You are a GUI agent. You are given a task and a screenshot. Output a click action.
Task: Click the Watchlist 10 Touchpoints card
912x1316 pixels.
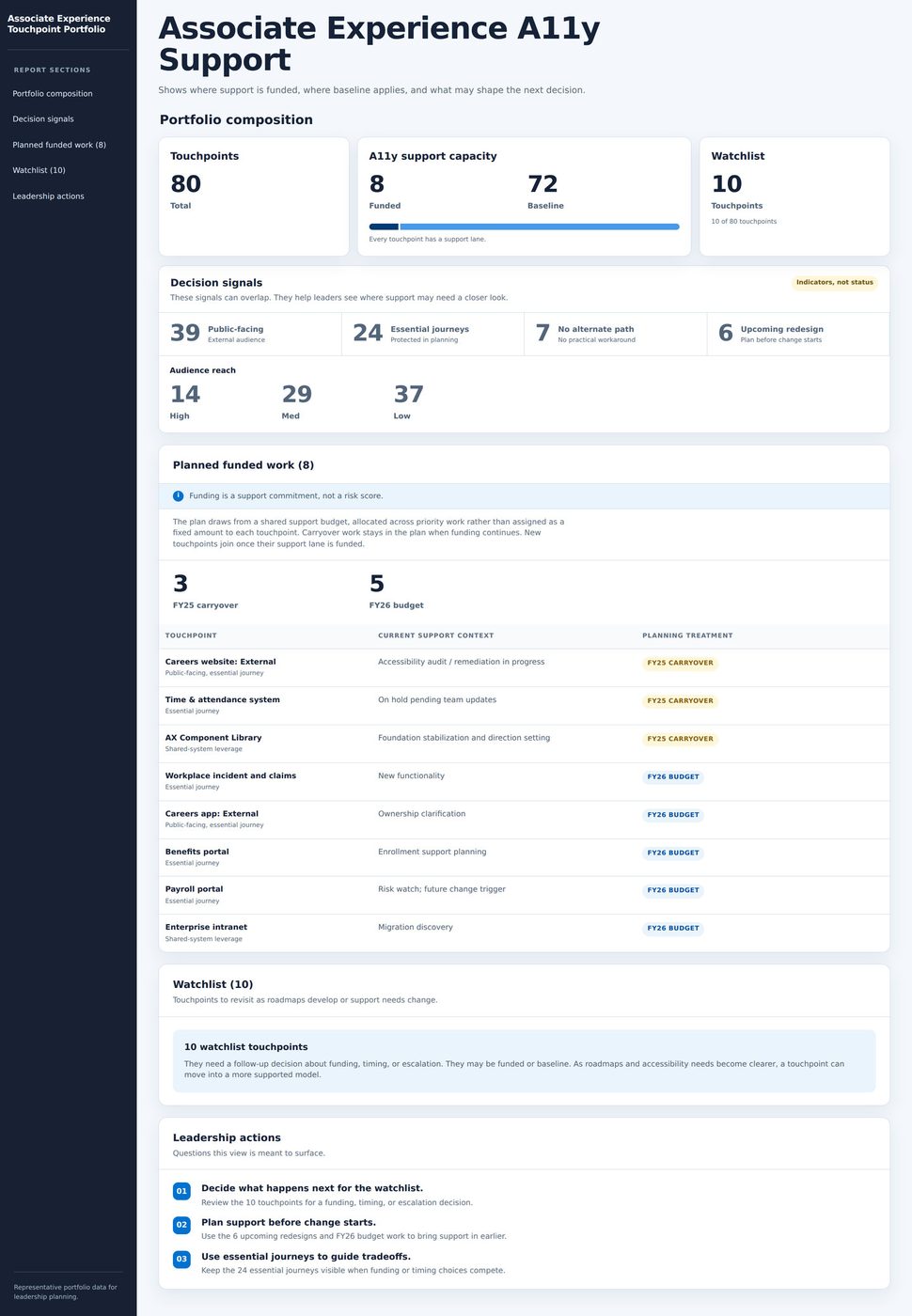(794, 196)
